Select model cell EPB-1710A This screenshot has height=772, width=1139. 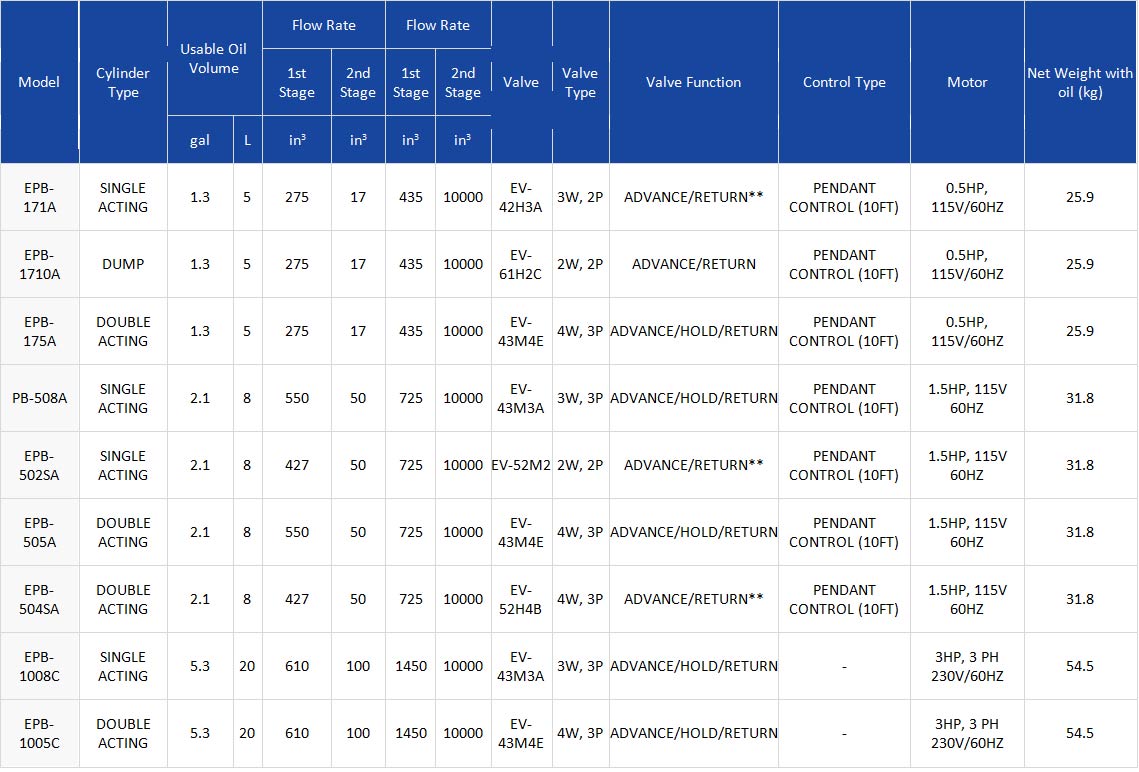click(39, 264)
